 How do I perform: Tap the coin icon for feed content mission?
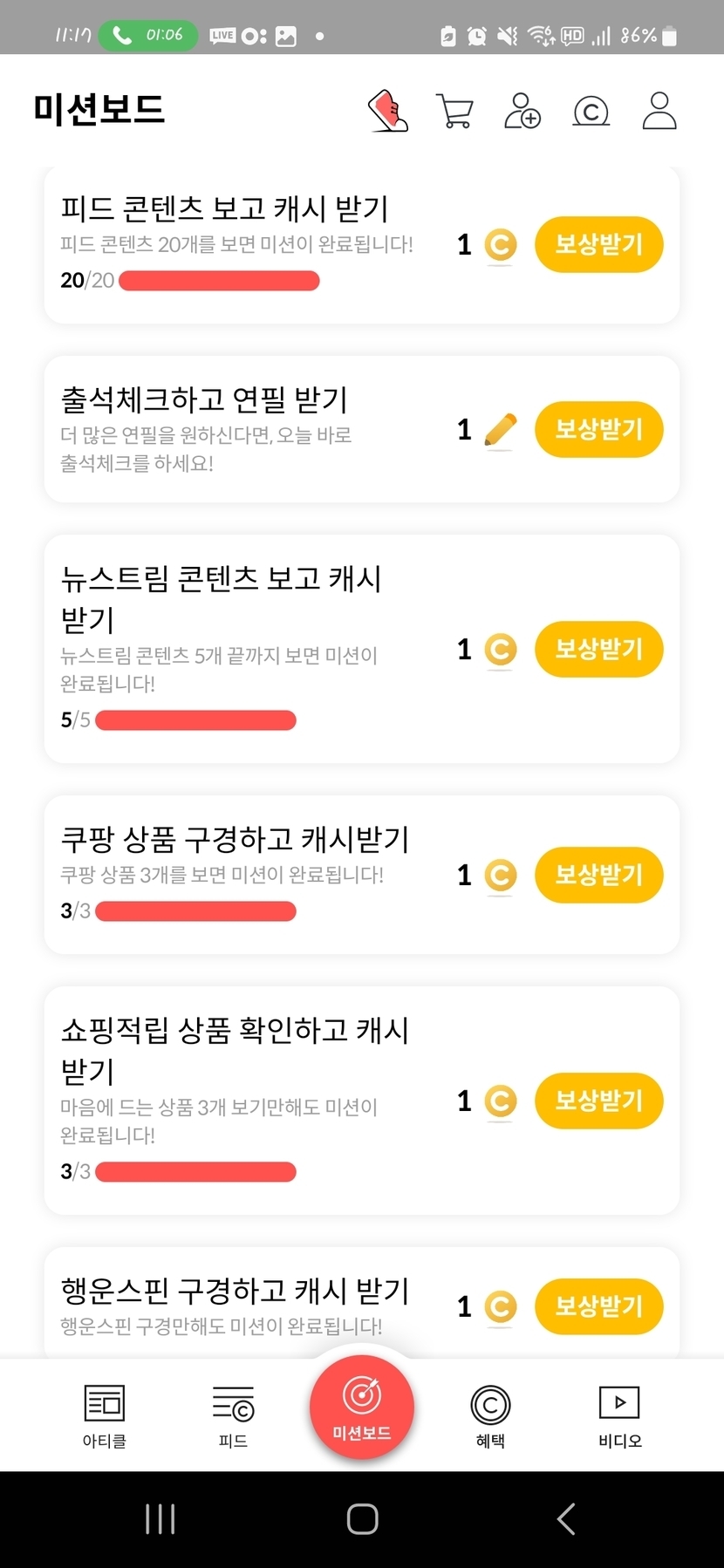click(500, 245)
